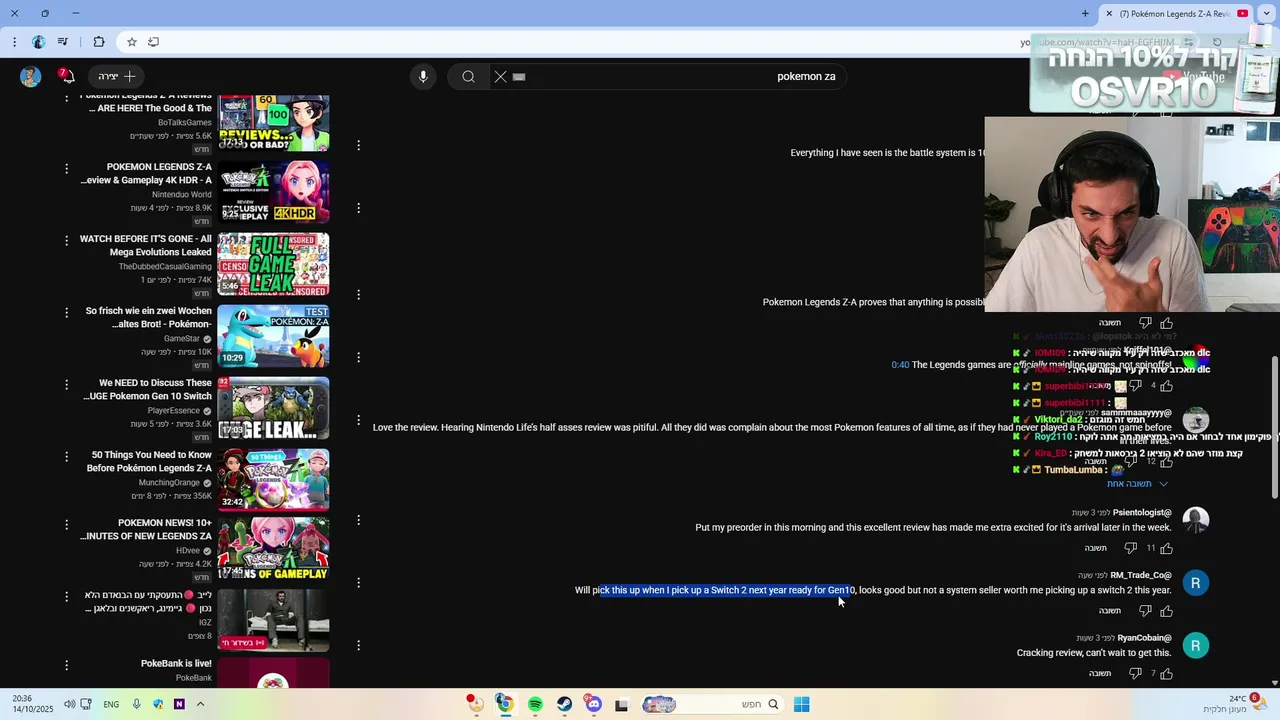Screen dimensions: 1280x720
Task: Launch Spotify from the taskbar
Action: click(535, 704)
